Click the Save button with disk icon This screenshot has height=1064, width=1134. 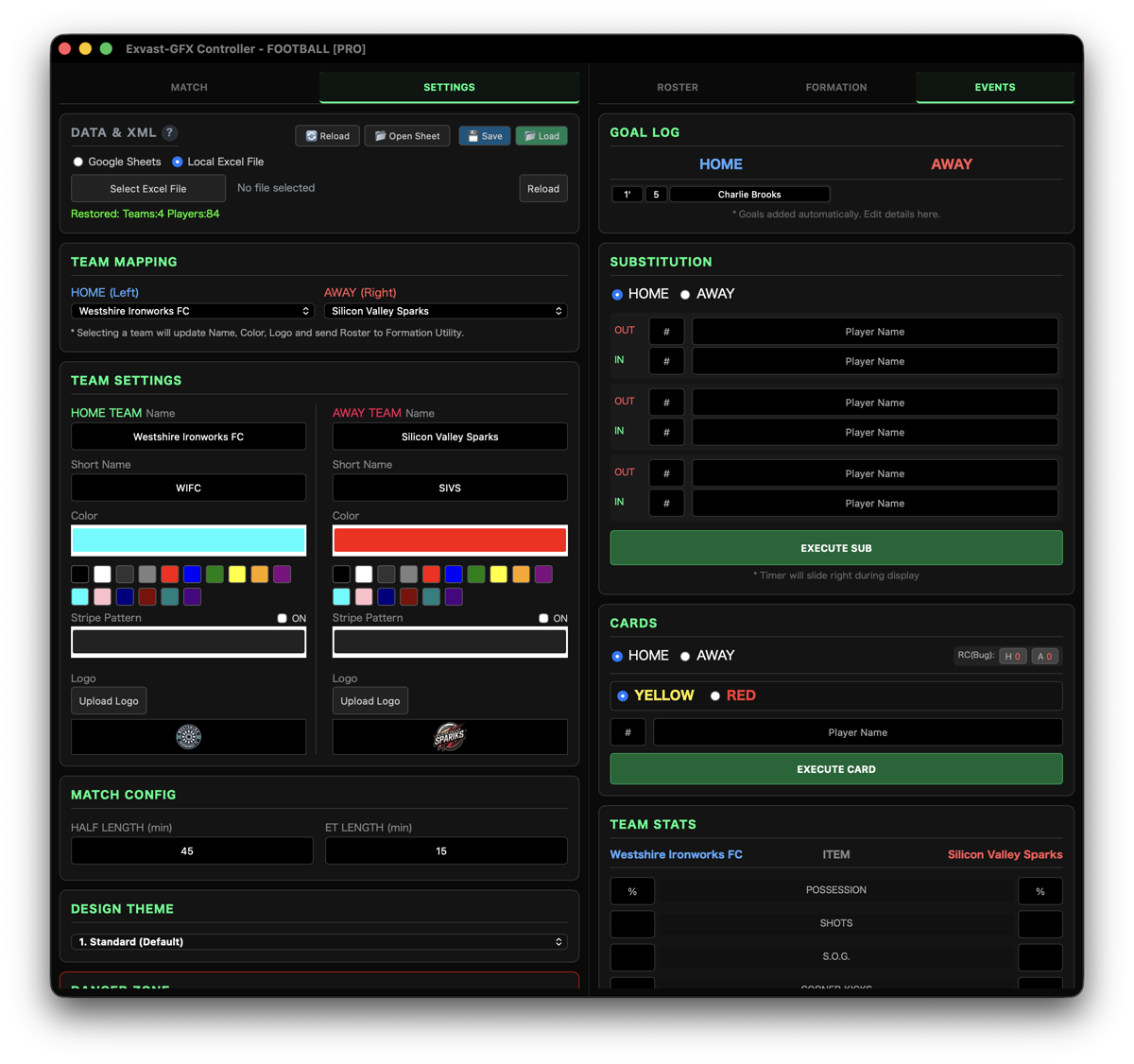pyautogui.click(x=485, y=136)
